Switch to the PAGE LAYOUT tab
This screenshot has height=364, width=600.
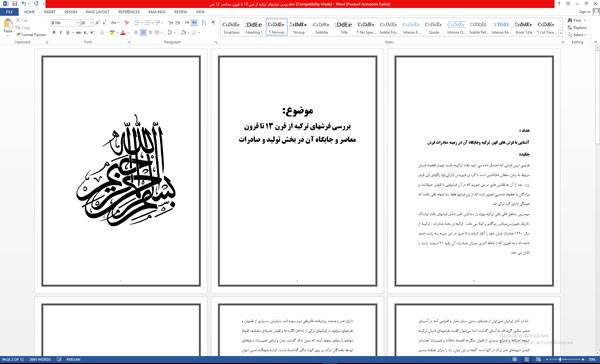coord(97,12)
